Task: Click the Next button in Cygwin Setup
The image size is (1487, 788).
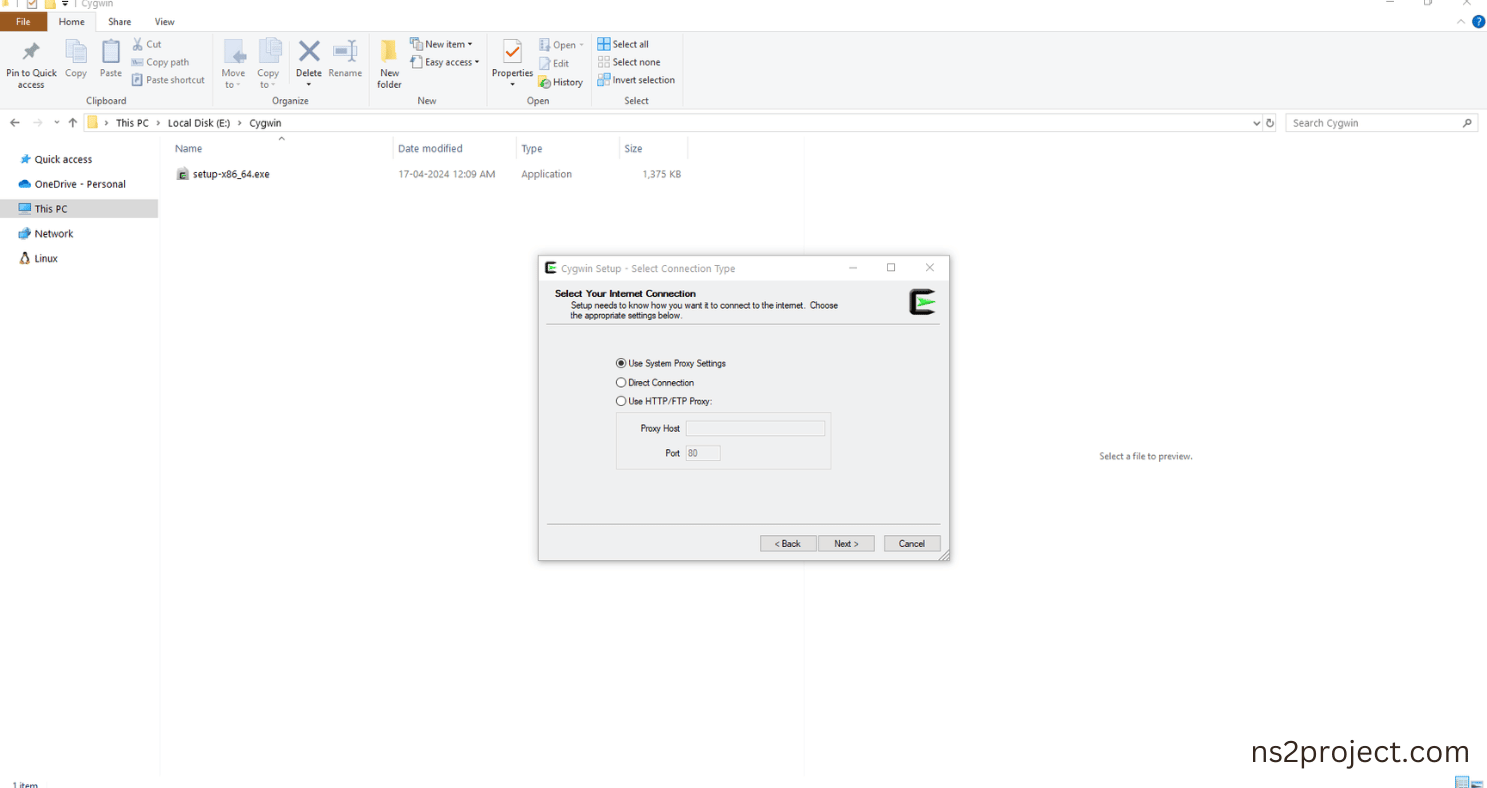Action: [846, 544]
